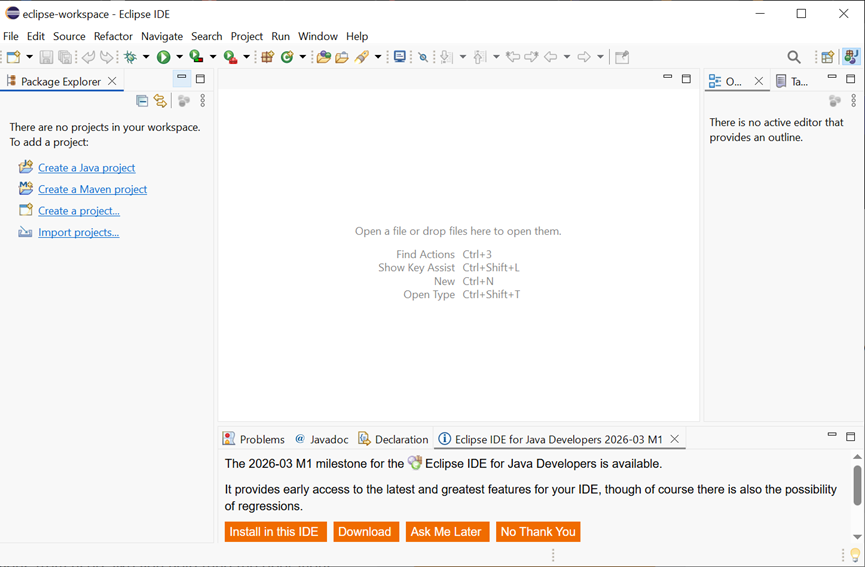The width and height of the screenshot is (865, 567).
Task: Click the Debug bug icon
Action: pyautogui.click(x=131, y=57)
